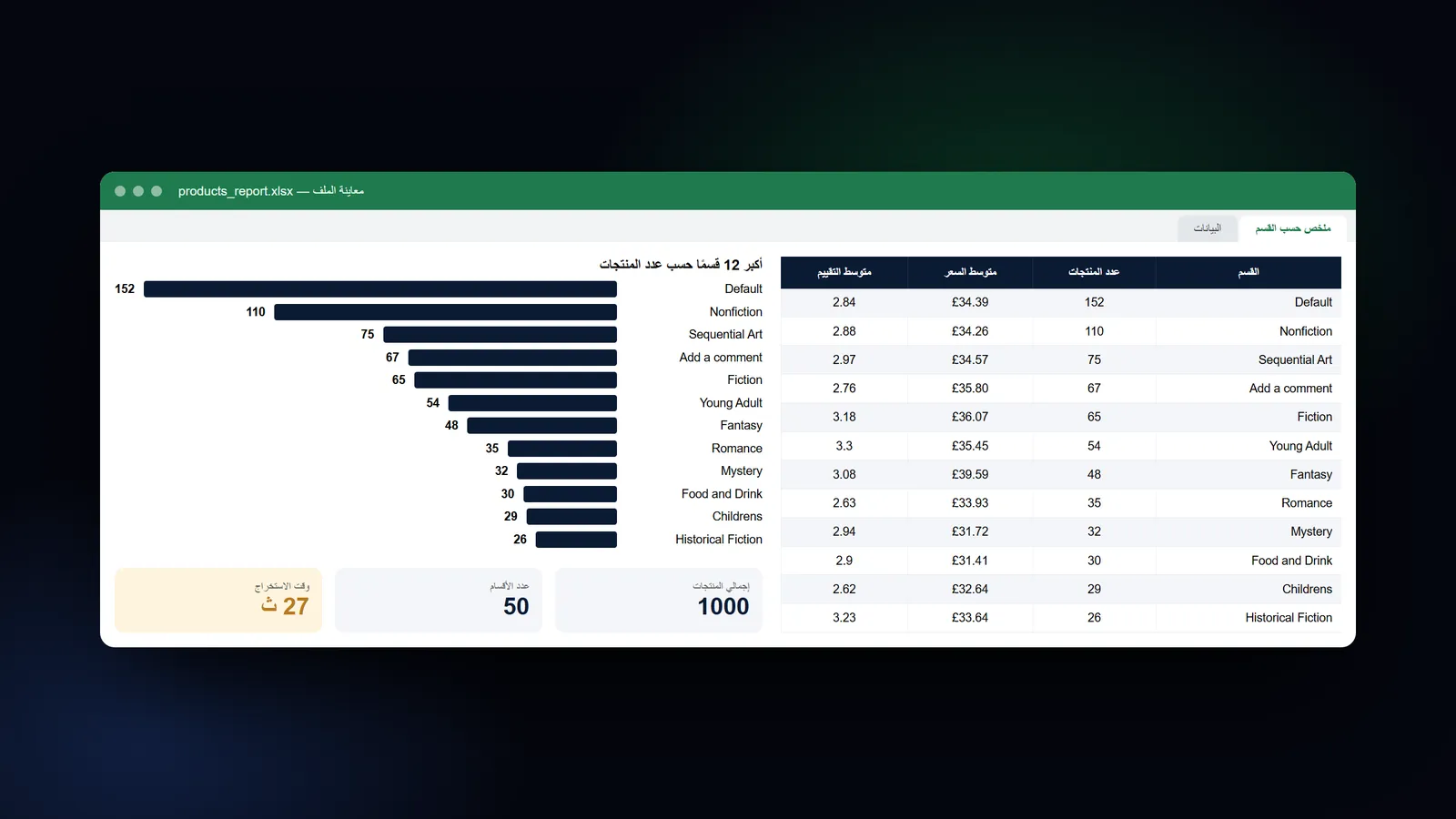The width and height of the screenshot is (1456, 819).
Task: Open the عدد الأقسام 50 card
Action: [x=439, y=600]
